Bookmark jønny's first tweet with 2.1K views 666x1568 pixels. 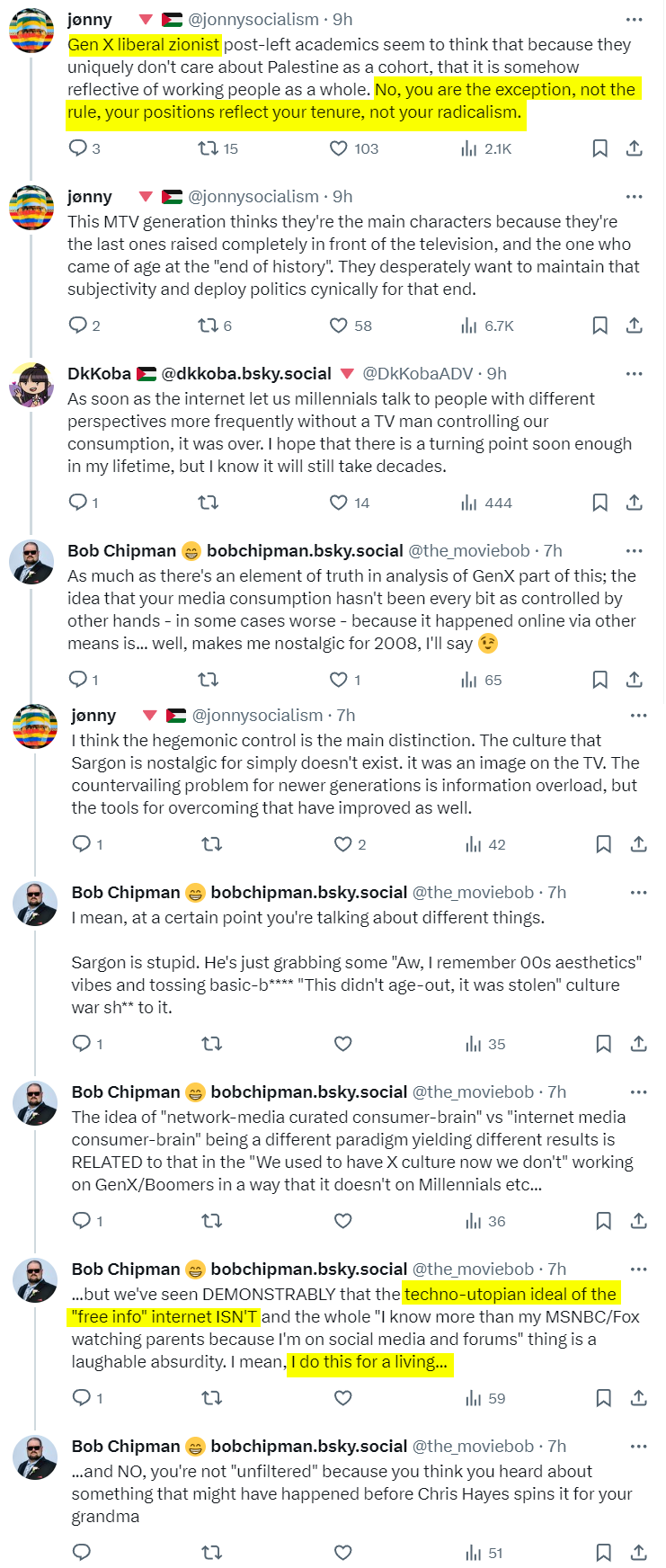[x=599, y=148]
